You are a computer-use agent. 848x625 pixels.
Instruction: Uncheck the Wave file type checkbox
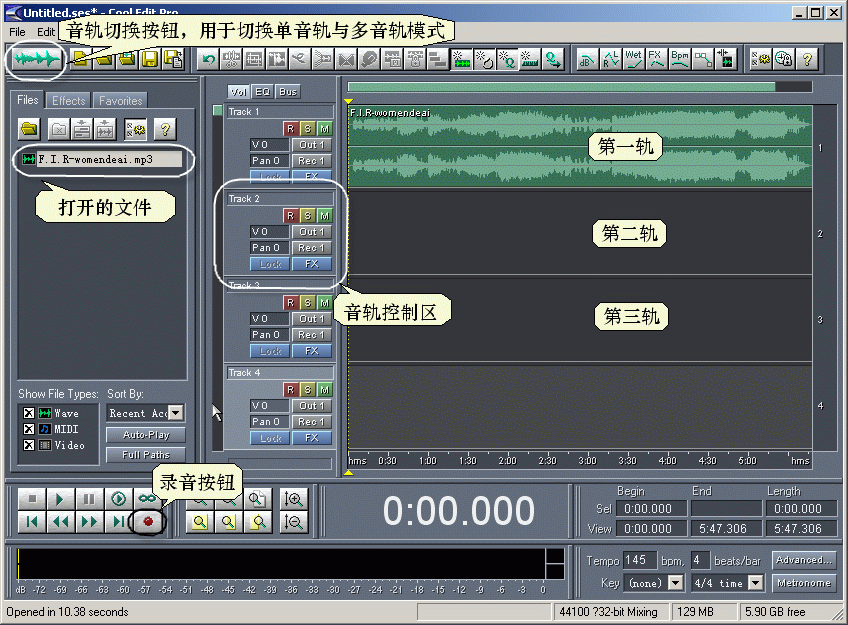pyautogui.click(x=29, y=413)
